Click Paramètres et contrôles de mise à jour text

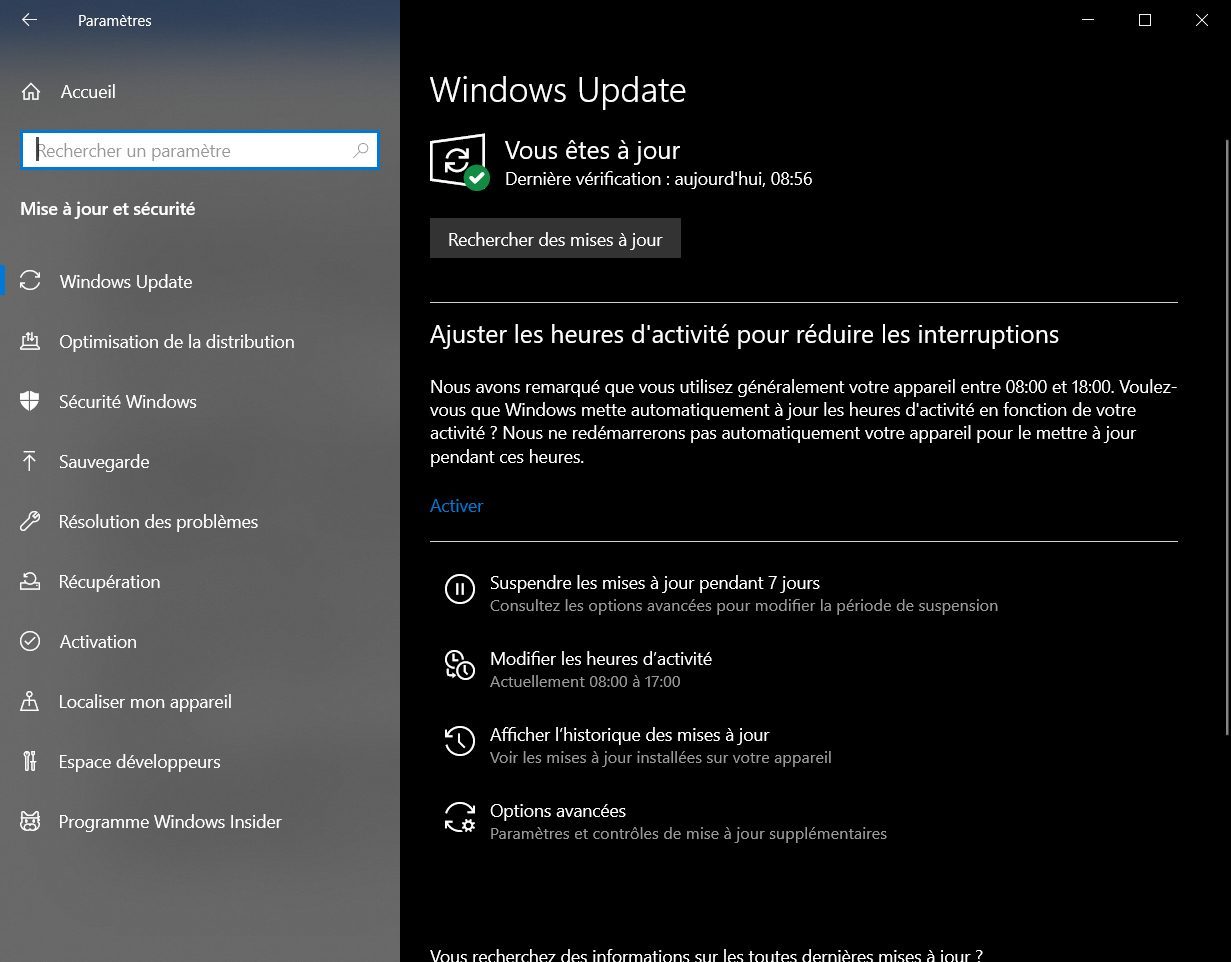(688, 834)
